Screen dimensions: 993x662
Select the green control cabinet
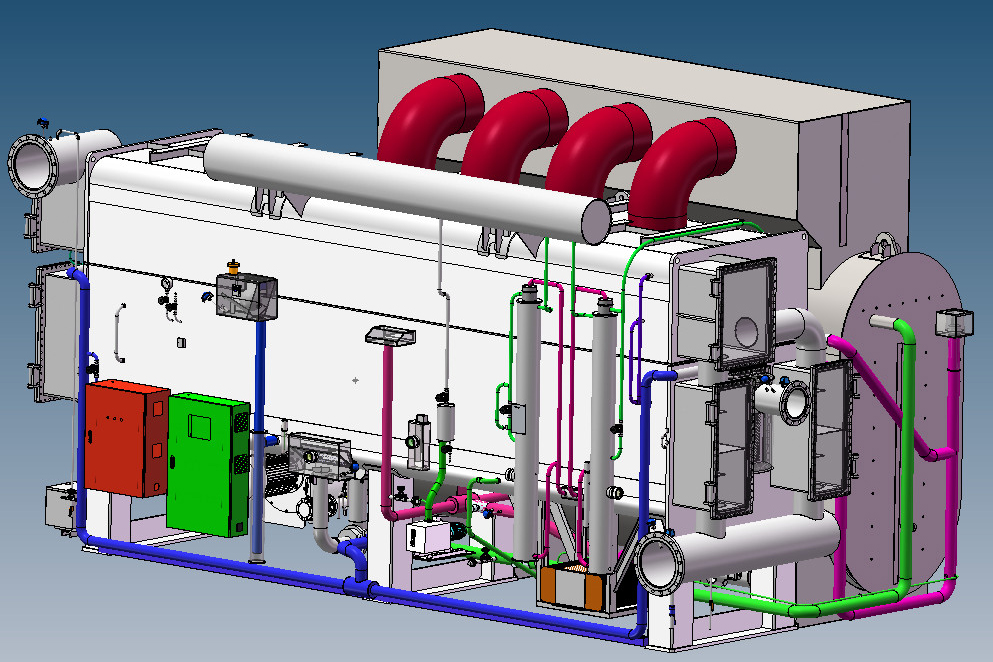tap(207, 465)
